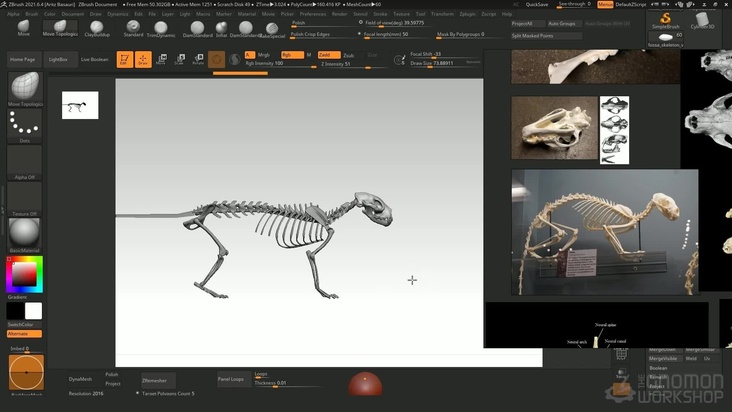The width and height of the screenshot is (732, 412).
Task: Adjust the Rgb Intensity slider
Action: [x=281, y=64]
